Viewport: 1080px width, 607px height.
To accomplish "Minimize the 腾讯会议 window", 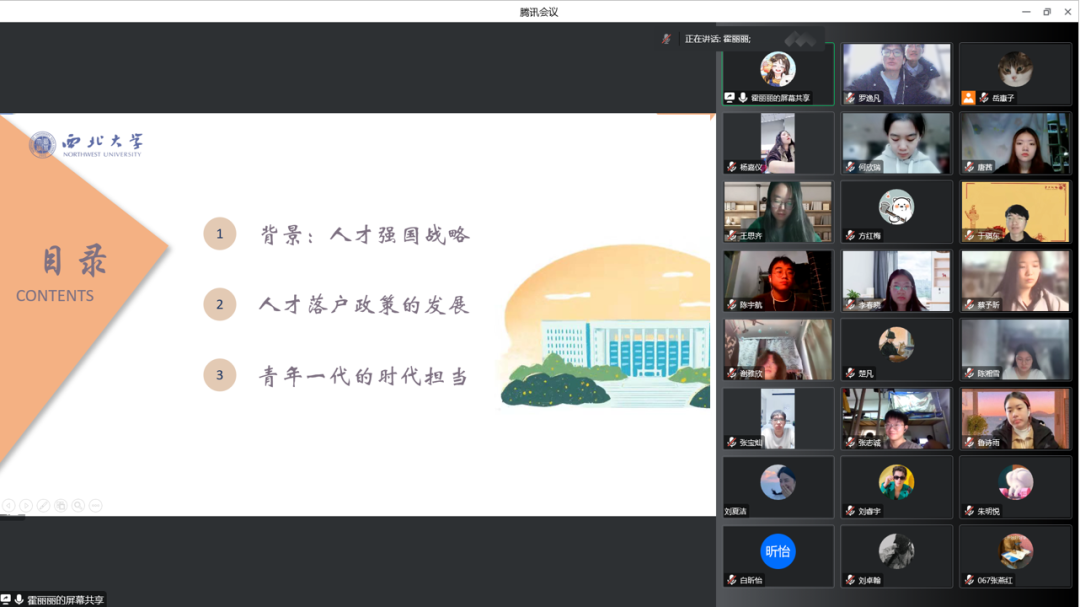I will pyautogui.click(x=1025, y=12).
